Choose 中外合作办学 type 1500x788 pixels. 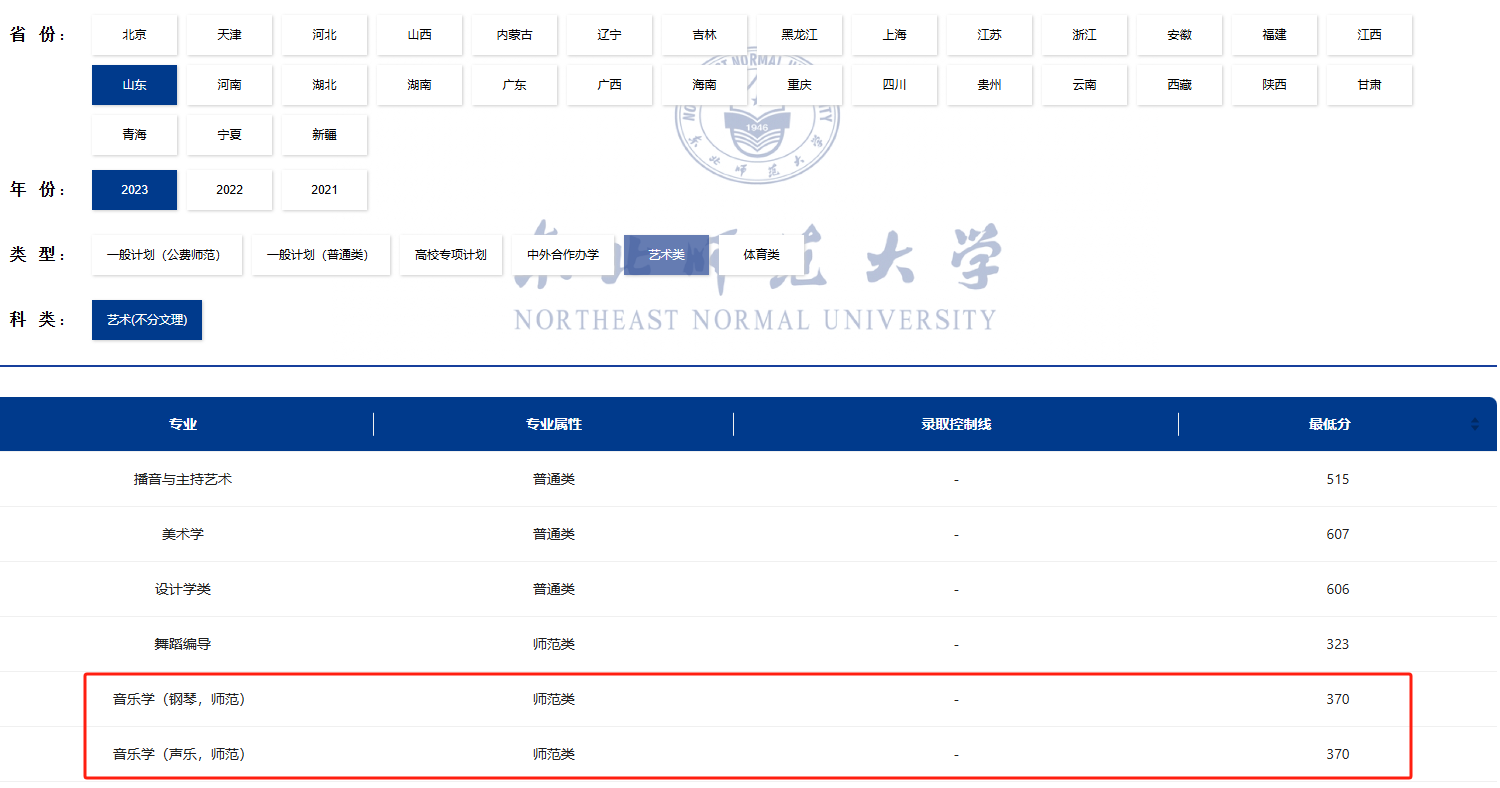(563, 255)
